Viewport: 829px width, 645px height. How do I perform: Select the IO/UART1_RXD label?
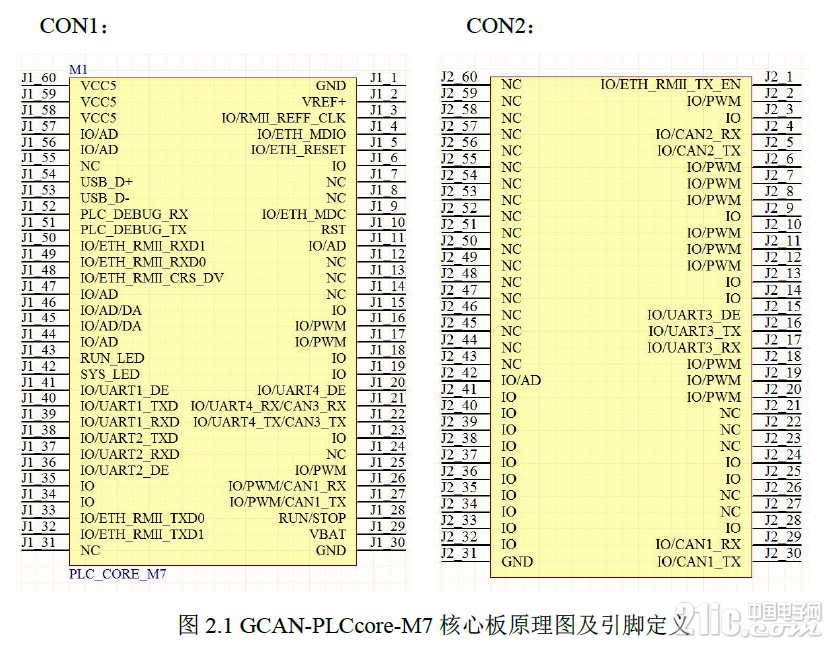(x=130, y=422)
